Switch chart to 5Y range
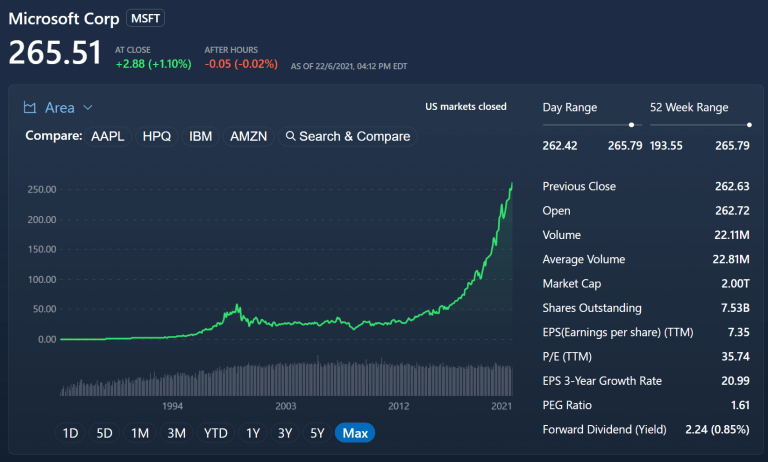This screenshot has width=768, height=462. coord(317,433)
